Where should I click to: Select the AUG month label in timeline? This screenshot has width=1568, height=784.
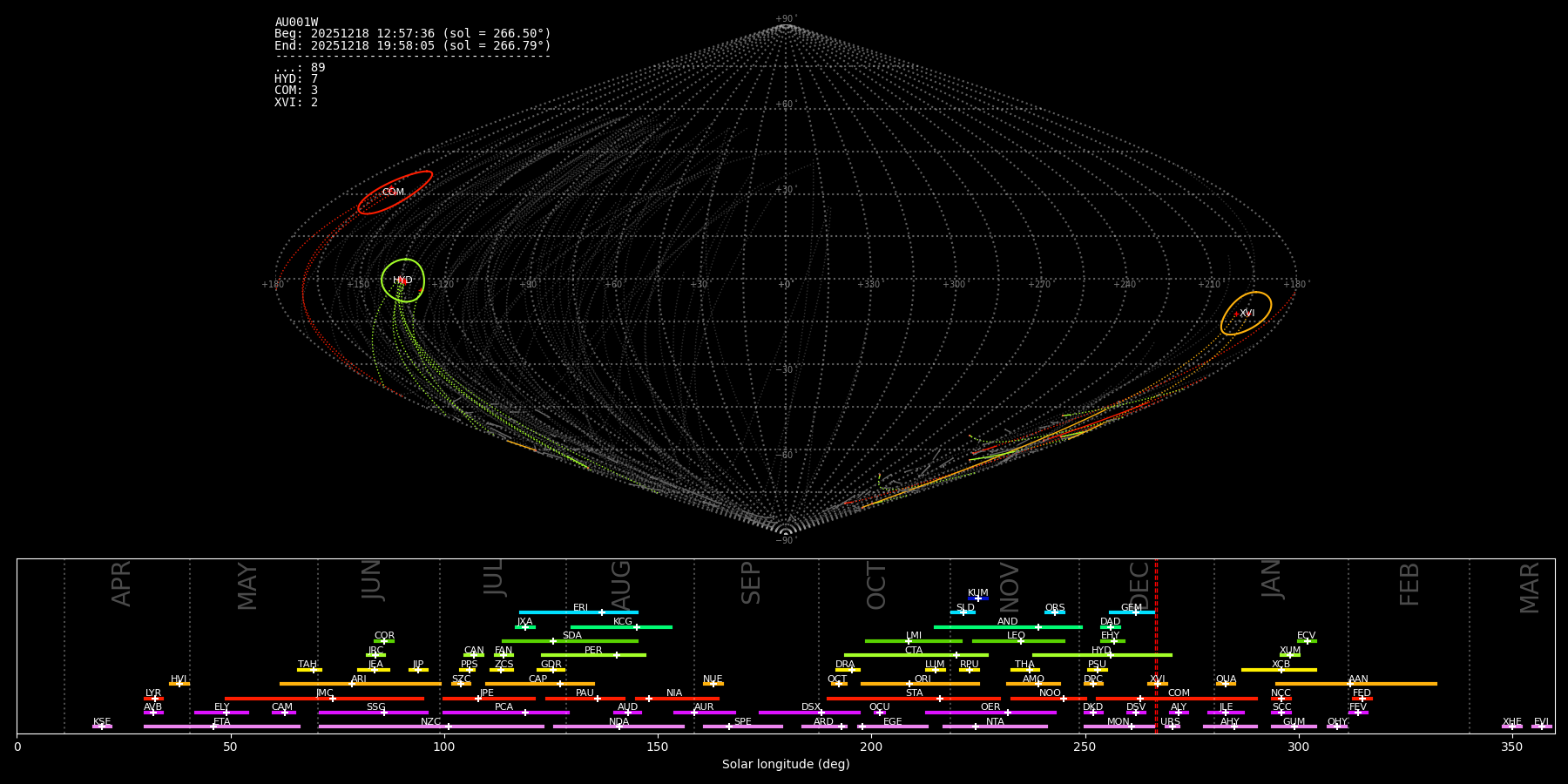620,585
